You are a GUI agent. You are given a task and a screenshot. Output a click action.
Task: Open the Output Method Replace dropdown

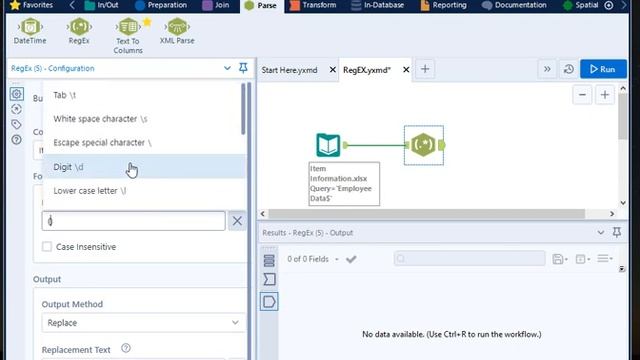coord(143,323)
